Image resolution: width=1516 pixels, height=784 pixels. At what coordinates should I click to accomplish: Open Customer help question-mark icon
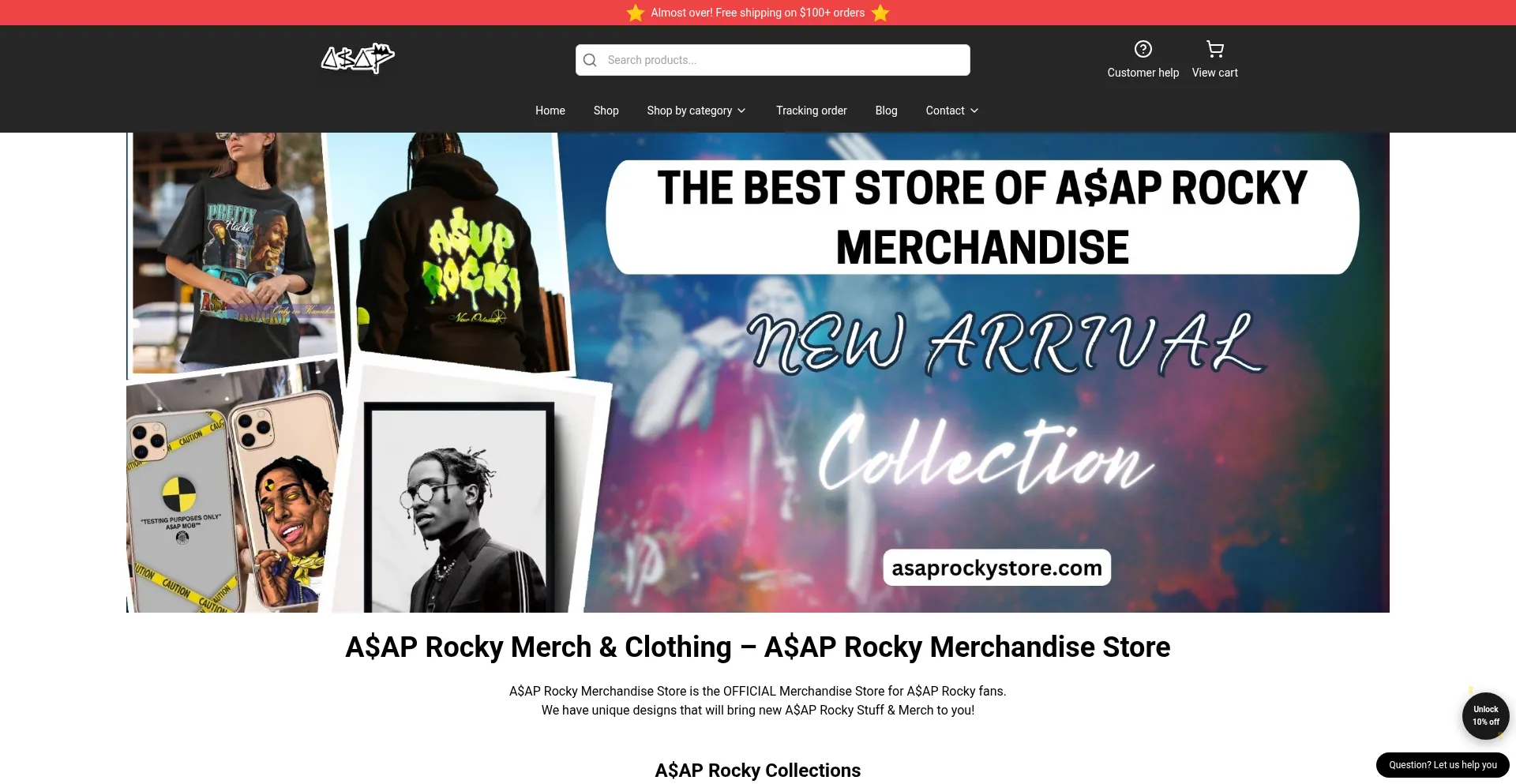pos(1143,49)
